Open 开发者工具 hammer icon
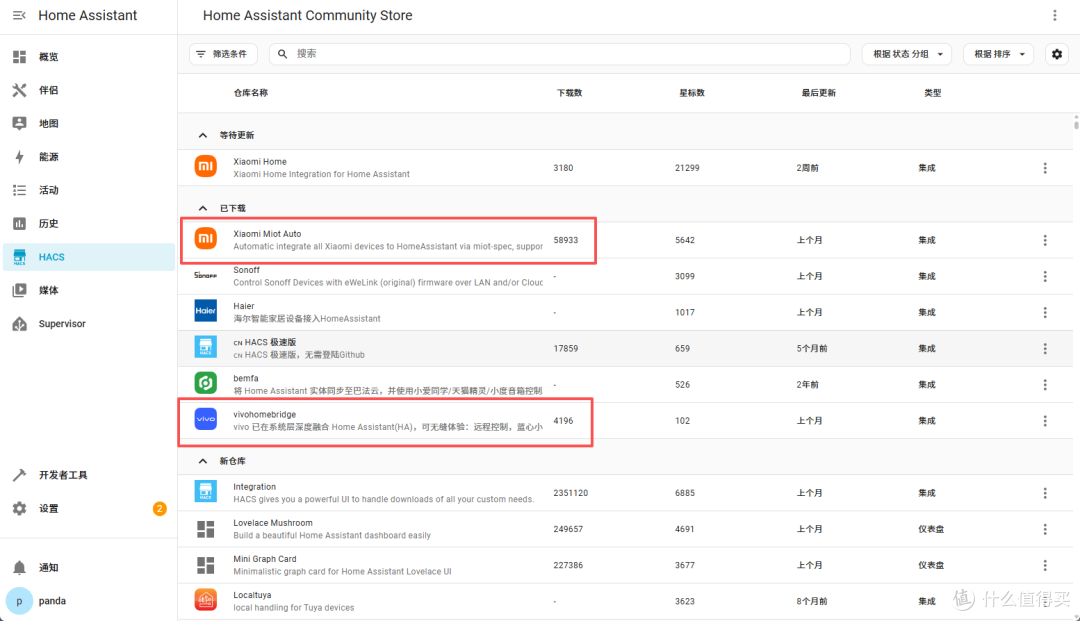This screenshot has height=621, width=1080. point(19,475)
